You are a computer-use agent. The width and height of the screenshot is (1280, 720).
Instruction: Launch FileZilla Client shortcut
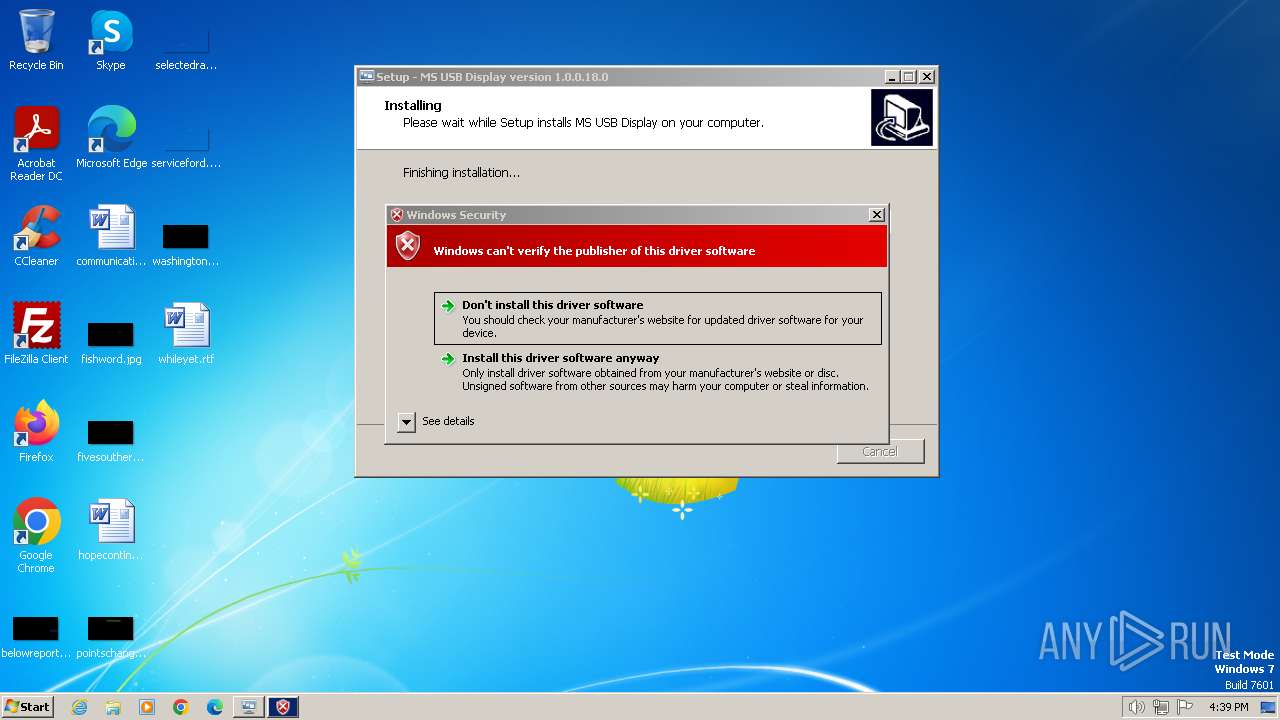pos(36,334)
